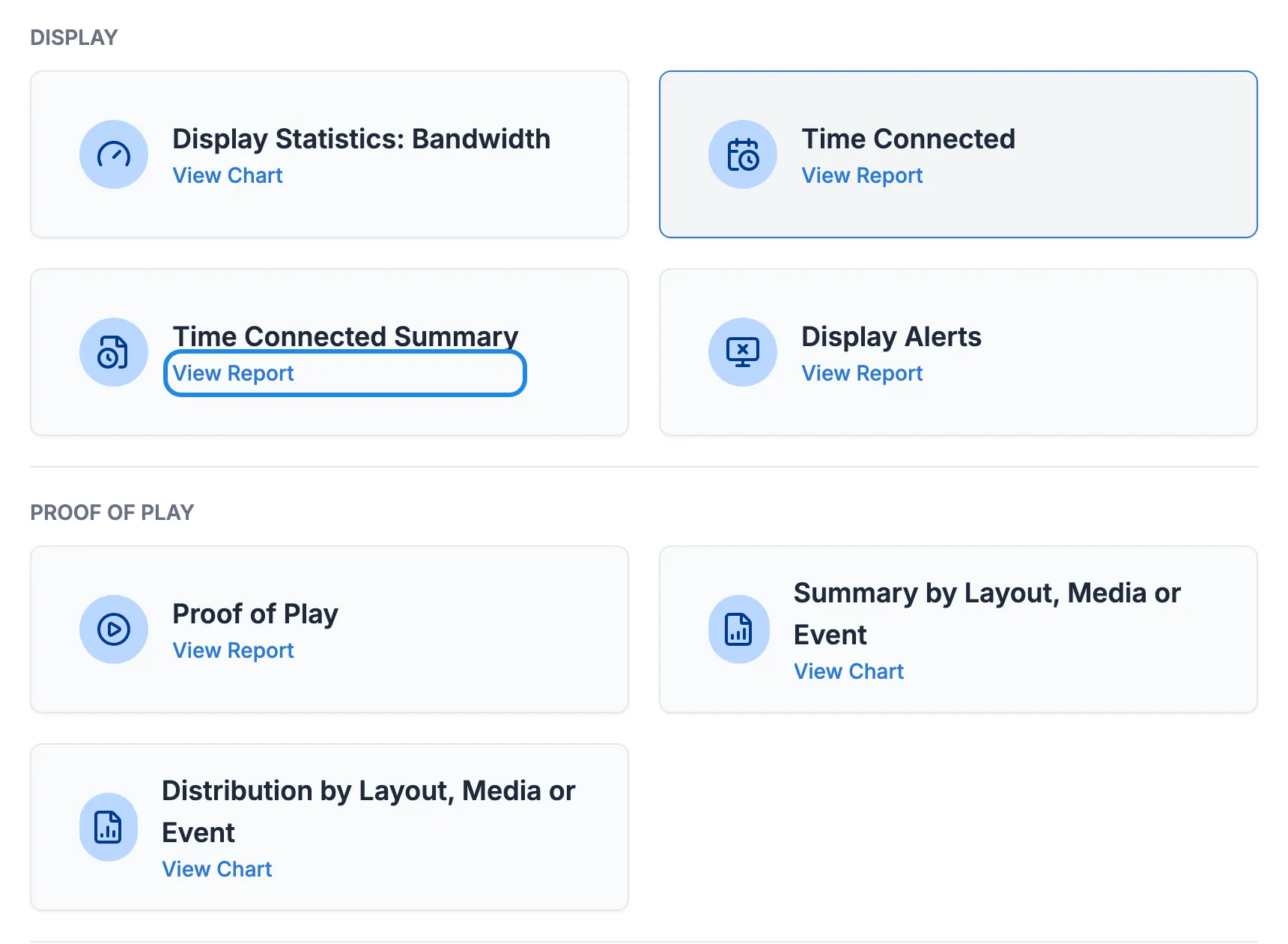
Task: Open View Report under Display Alerts
Action: pyautogui.click(x=862, y=373)
